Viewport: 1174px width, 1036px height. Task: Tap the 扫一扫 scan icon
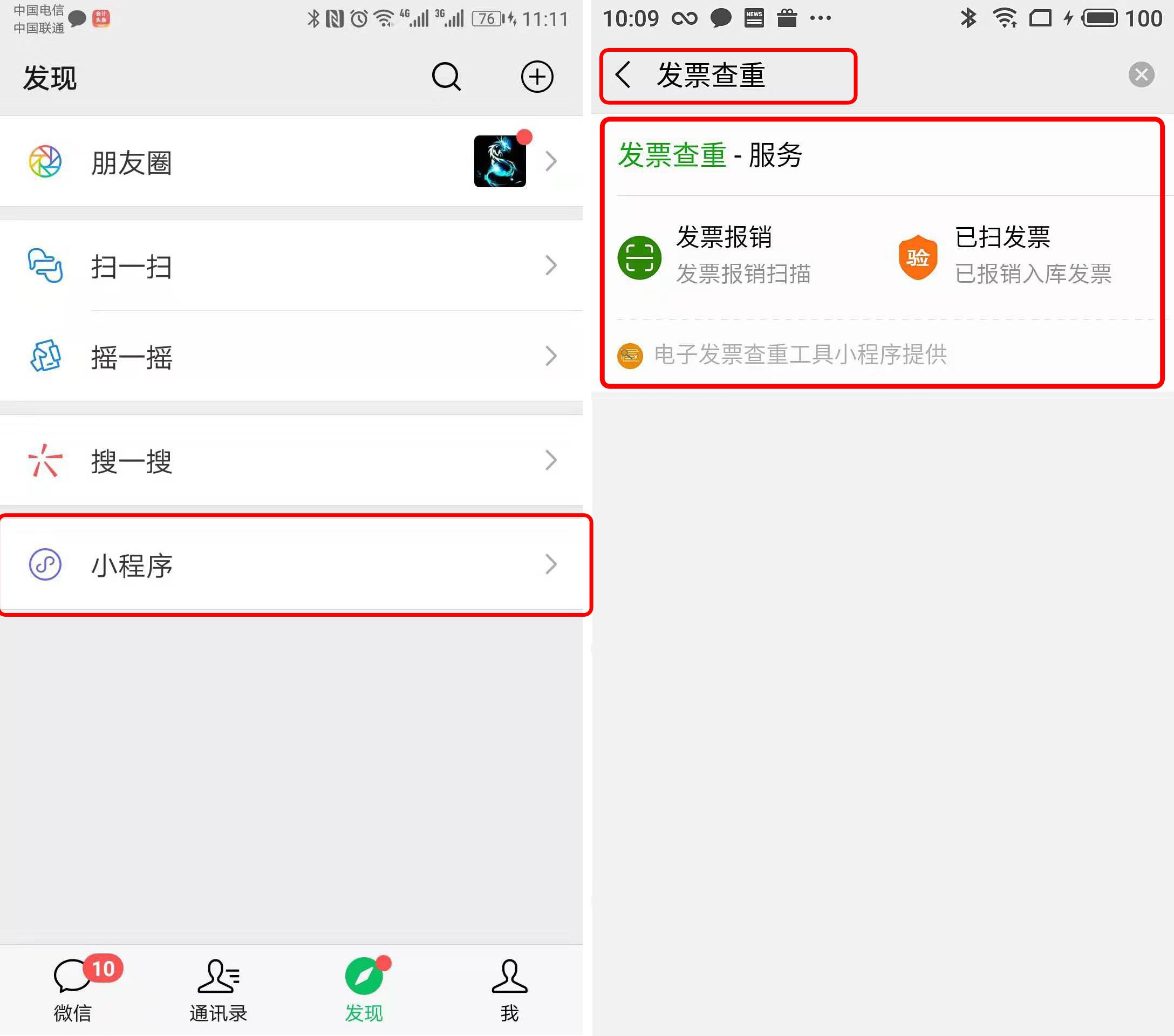pos(45,265)
